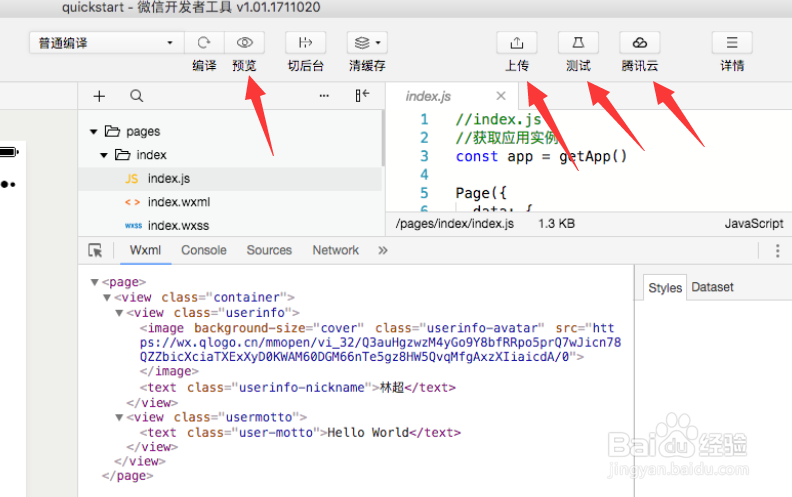Click the 测试 test flask icon
792x497 pixels.
coord(578,43)
